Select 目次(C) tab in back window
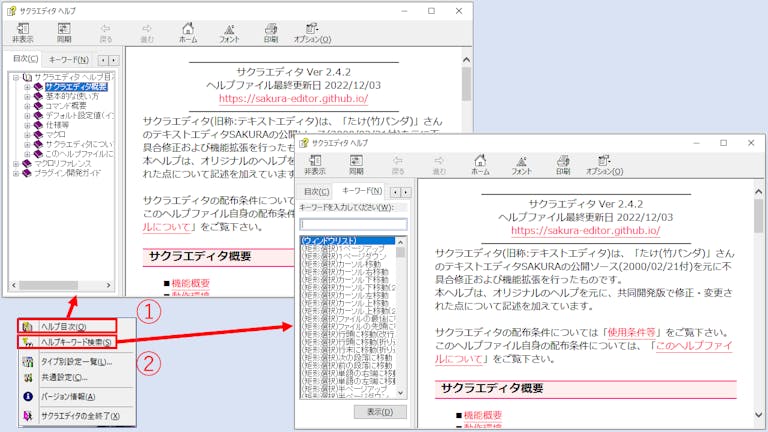The width and height of the screenshot is (768, 432). 25,59
